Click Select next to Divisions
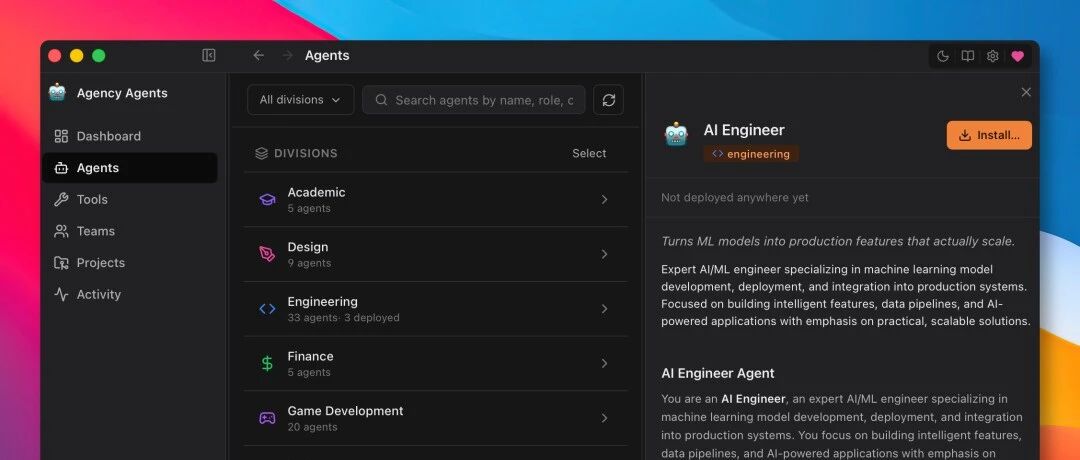 coord(589,154)
